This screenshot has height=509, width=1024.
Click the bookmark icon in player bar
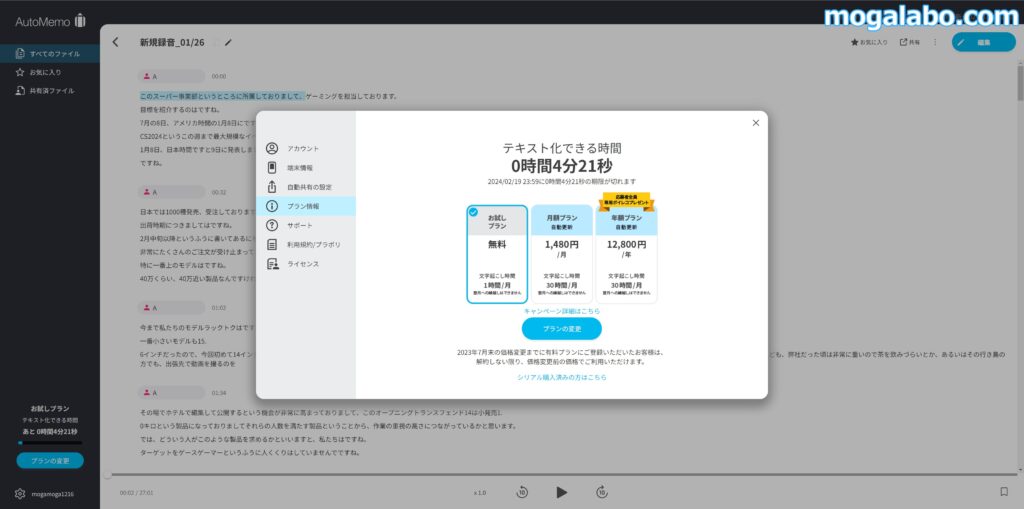[1003, 492]
